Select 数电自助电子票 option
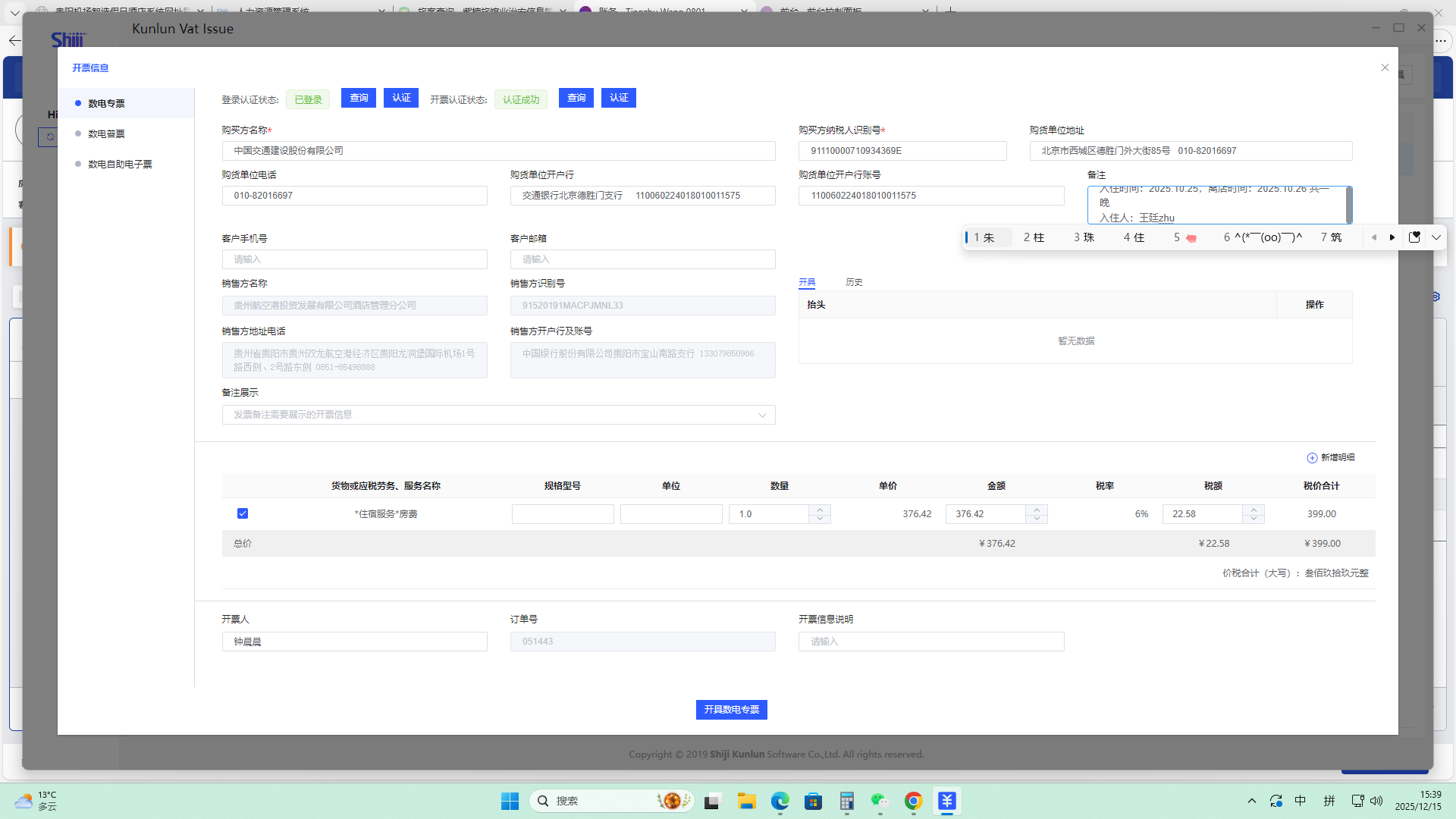 (120, 164)
